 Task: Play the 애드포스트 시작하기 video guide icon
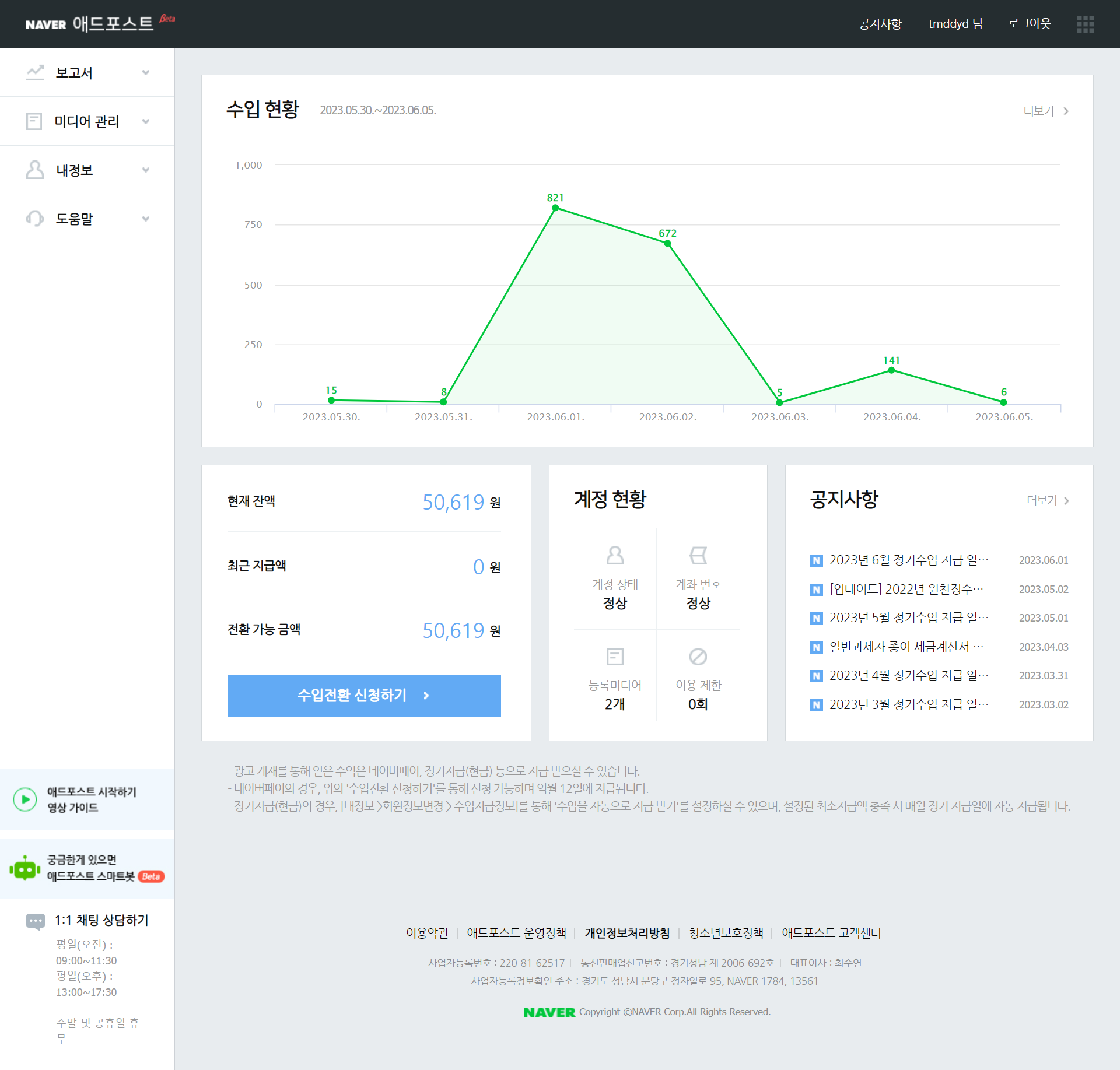(x=25, y=799)
